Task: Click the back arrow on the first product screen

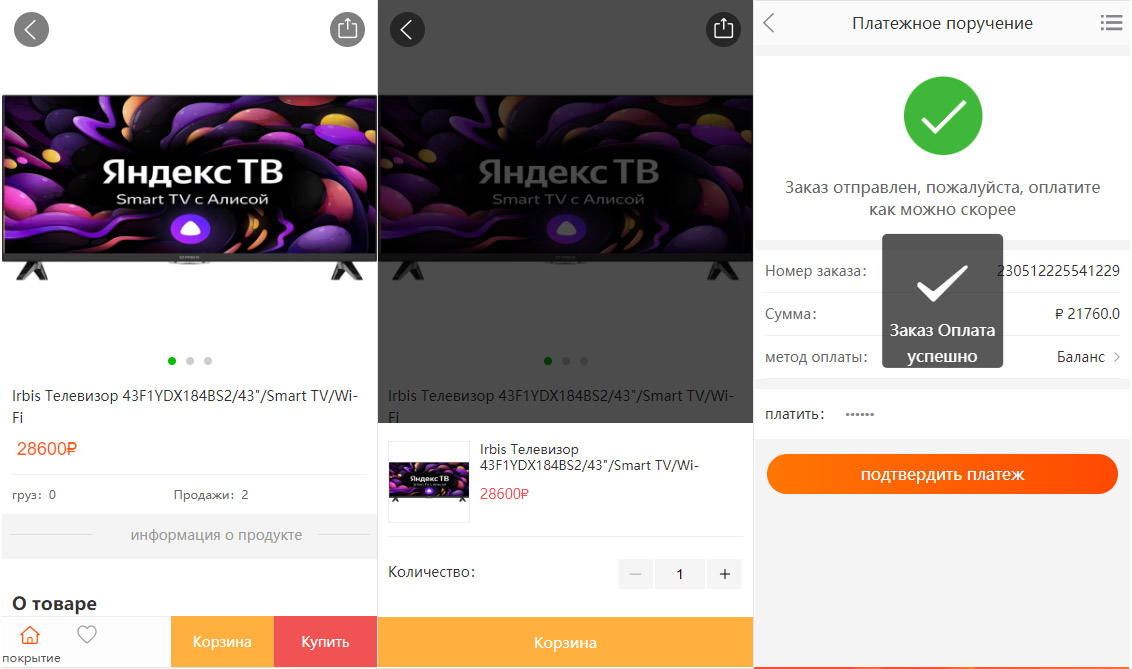Action: 31,30
